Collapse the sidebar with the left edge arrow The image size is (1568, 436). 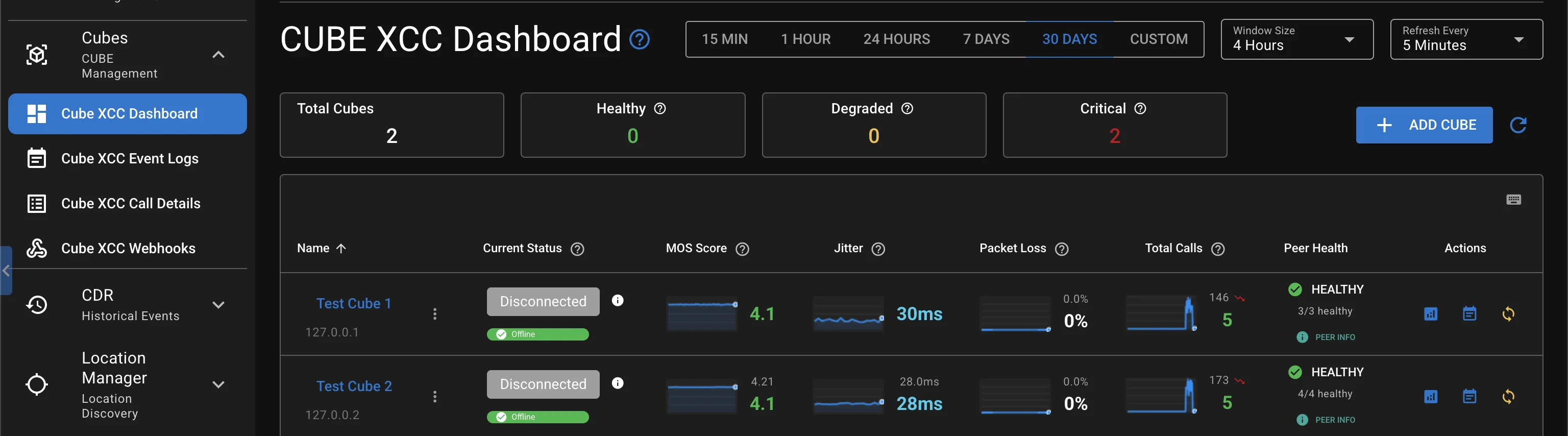point(6,271)
